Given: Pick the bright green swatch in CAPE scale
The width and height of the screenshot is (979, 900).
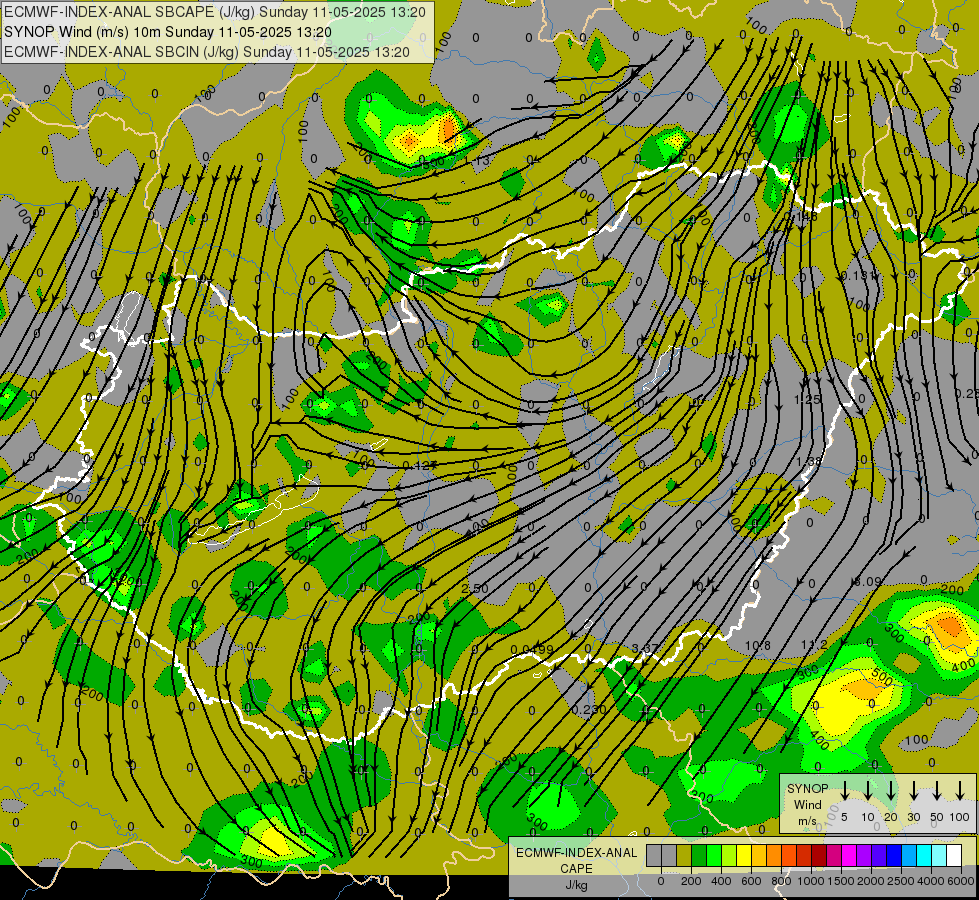Looking at the screenshot, I should tap(714, 855).
